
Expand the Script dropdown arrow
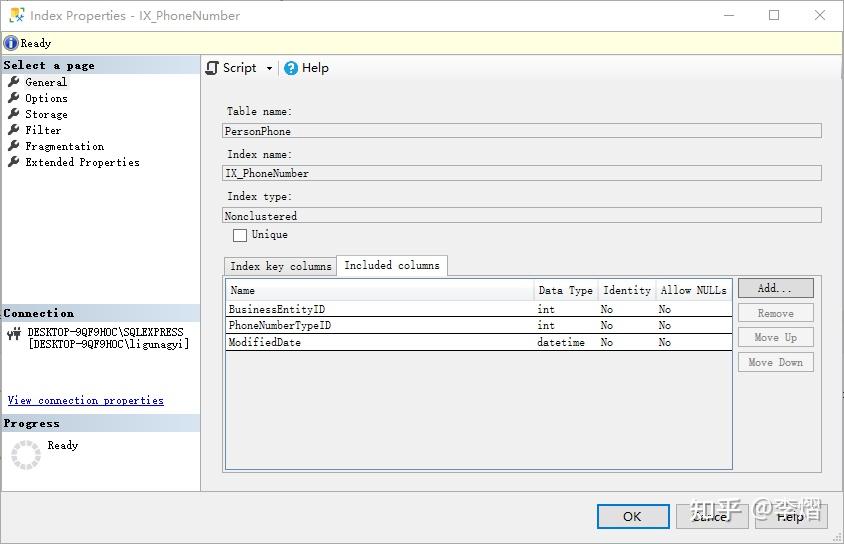click(269, 68)
